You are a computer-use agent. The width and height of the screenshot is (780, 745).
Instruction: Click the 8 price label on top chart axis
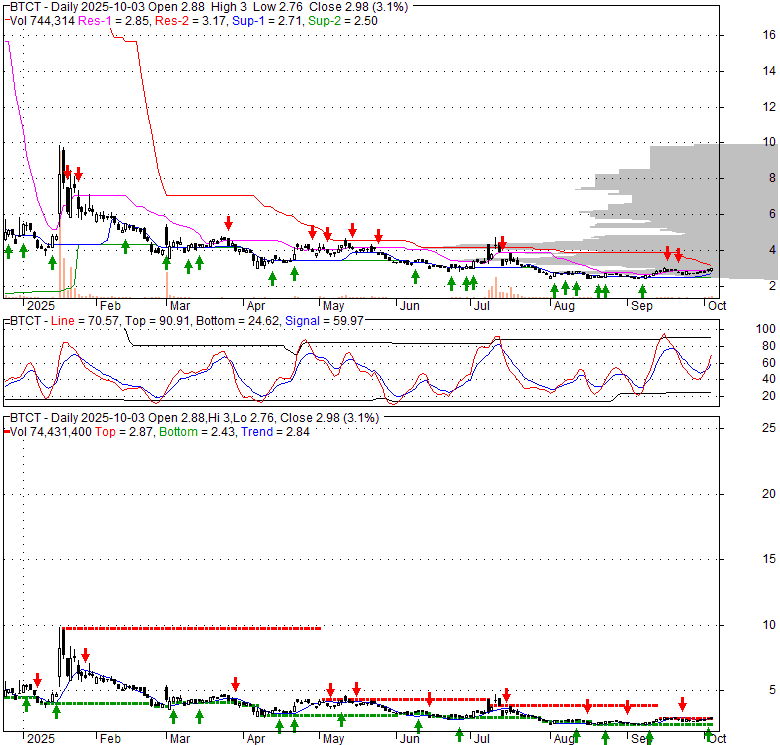772,178
